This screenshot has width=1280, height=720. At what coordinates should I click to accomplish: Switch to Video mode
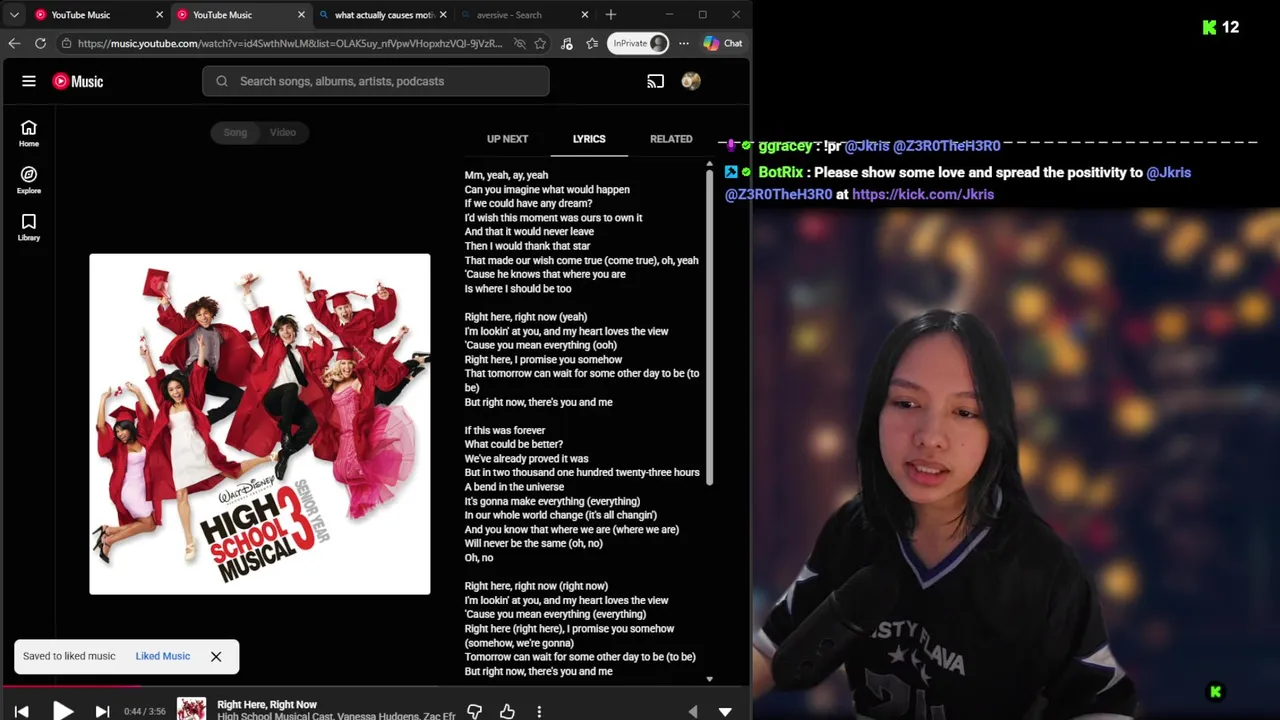[283, 132]
